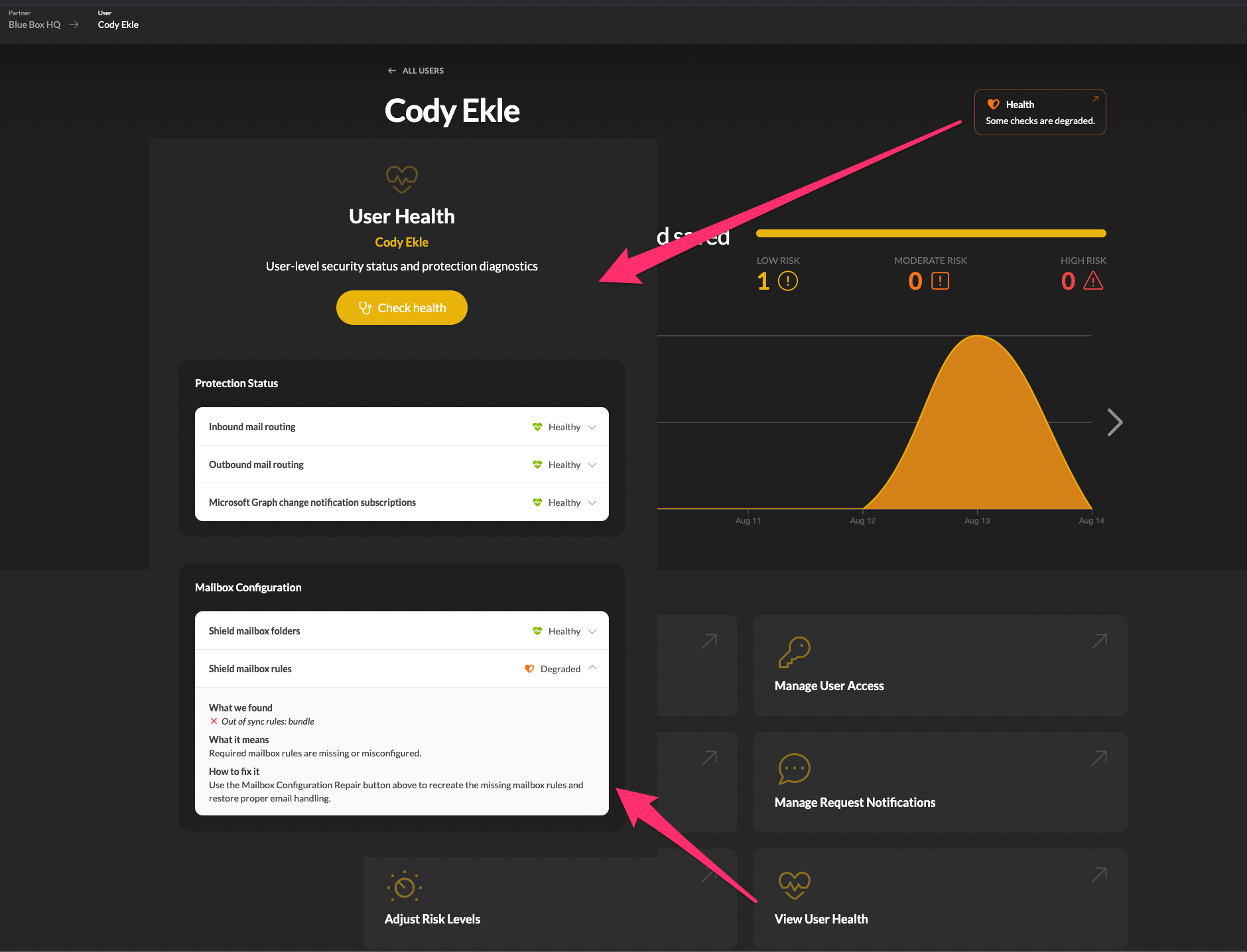Click the red X next to Out of sync rules
The height and width of the screenshot is (952, 1247).
(214, 721)
